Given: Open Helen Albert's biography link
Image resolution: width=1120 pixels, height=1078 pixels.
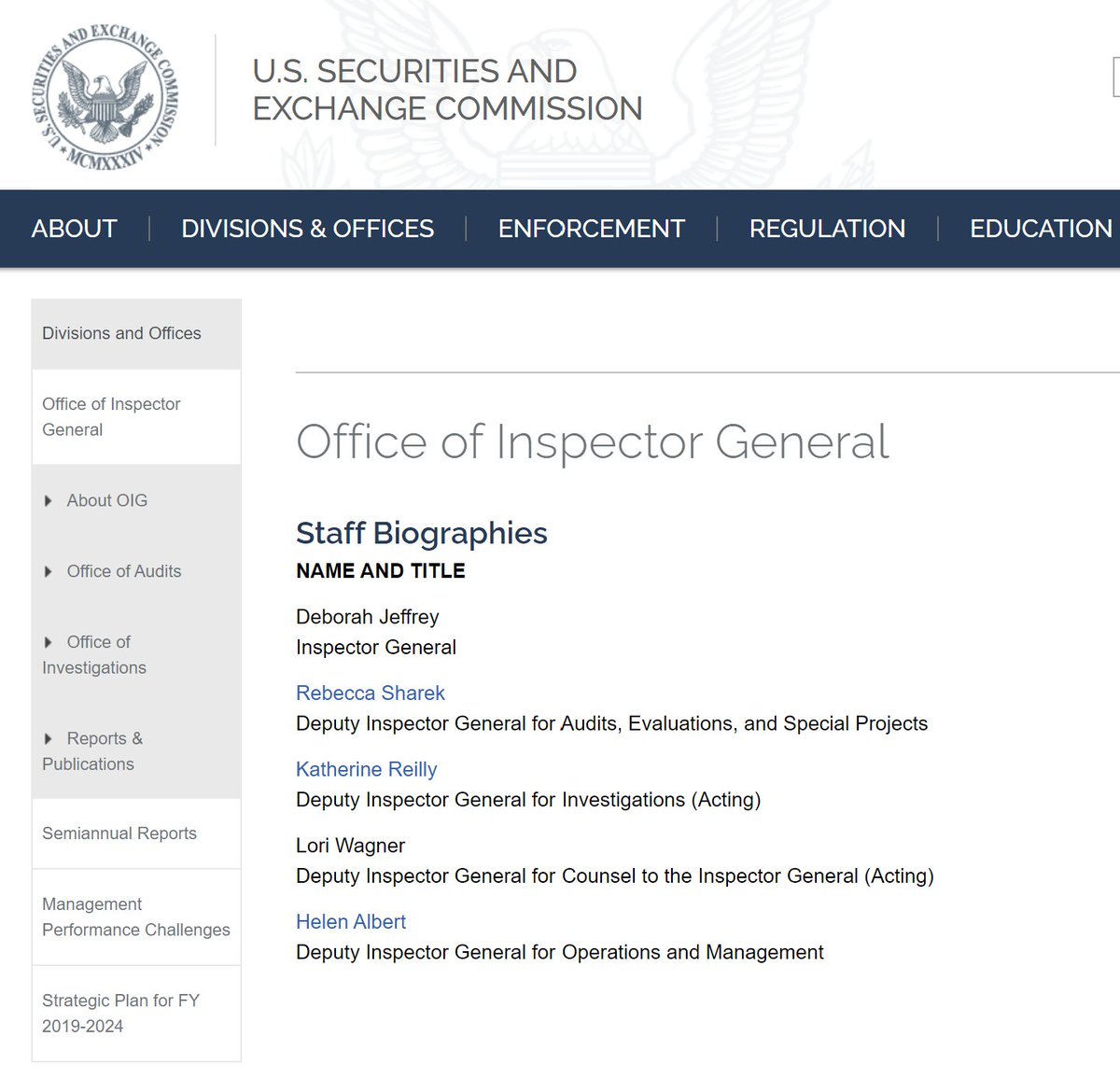Looking at the screenshot, I should [350, 922].
